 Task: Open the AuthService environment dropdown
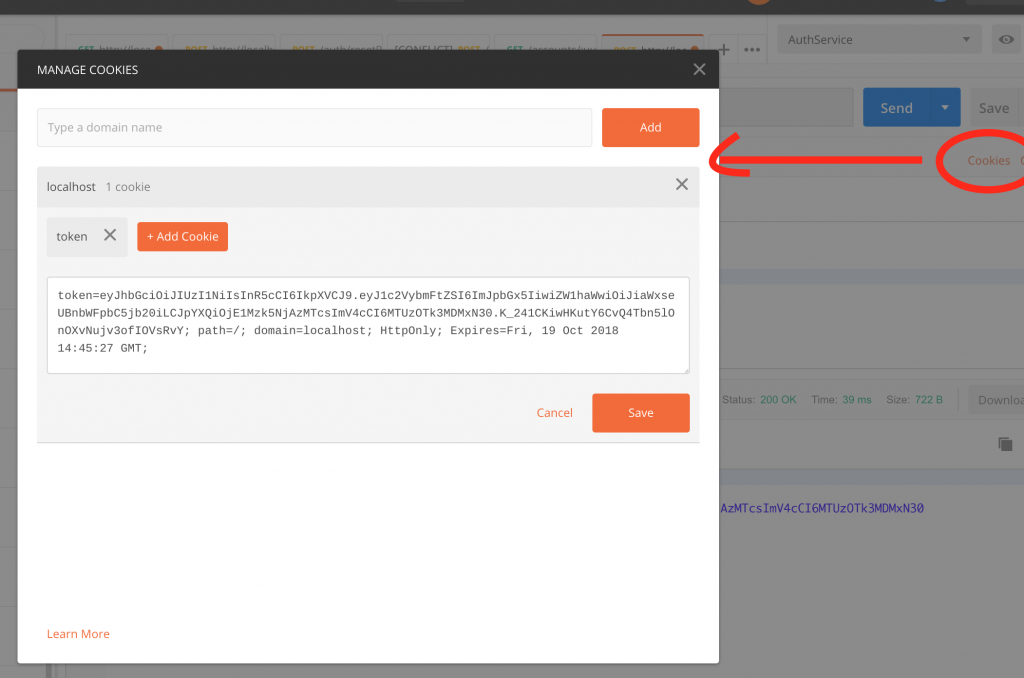(x=879, y=40)
